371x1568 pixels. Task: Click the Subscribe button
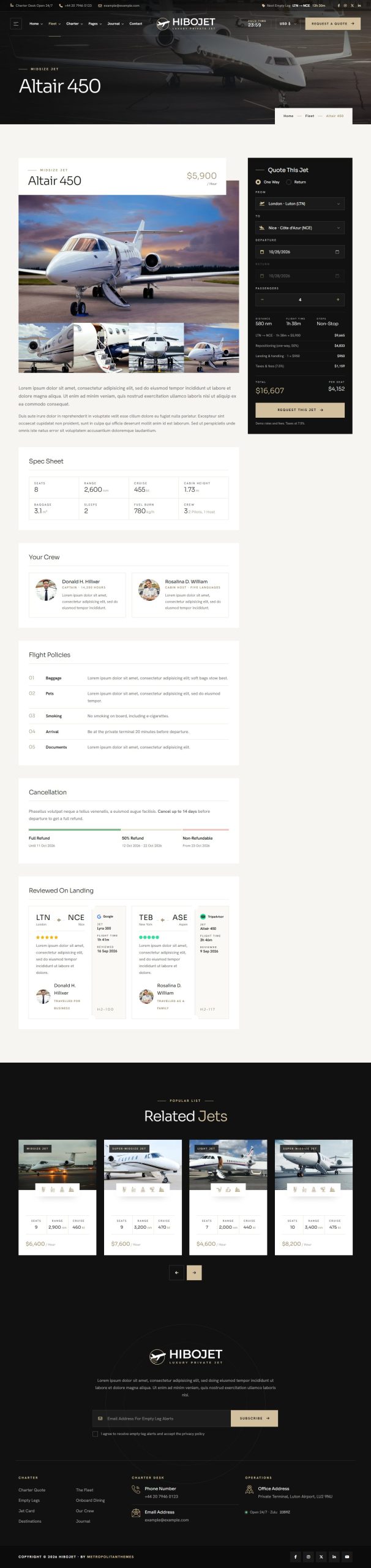click(x=254, y=1419)
